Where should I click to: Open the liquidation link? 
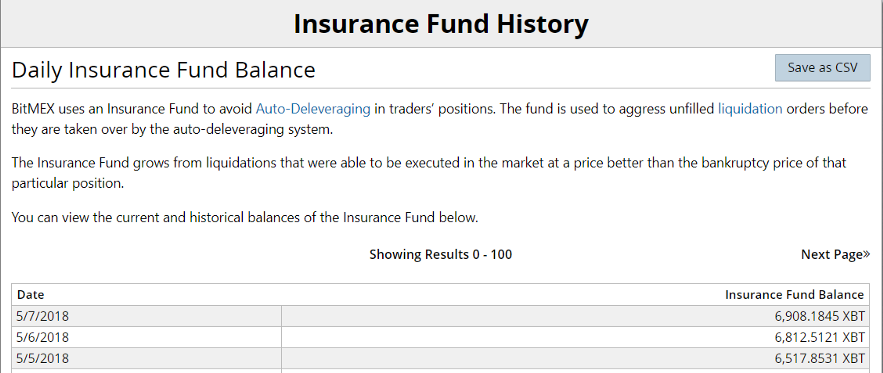(750, 109)
